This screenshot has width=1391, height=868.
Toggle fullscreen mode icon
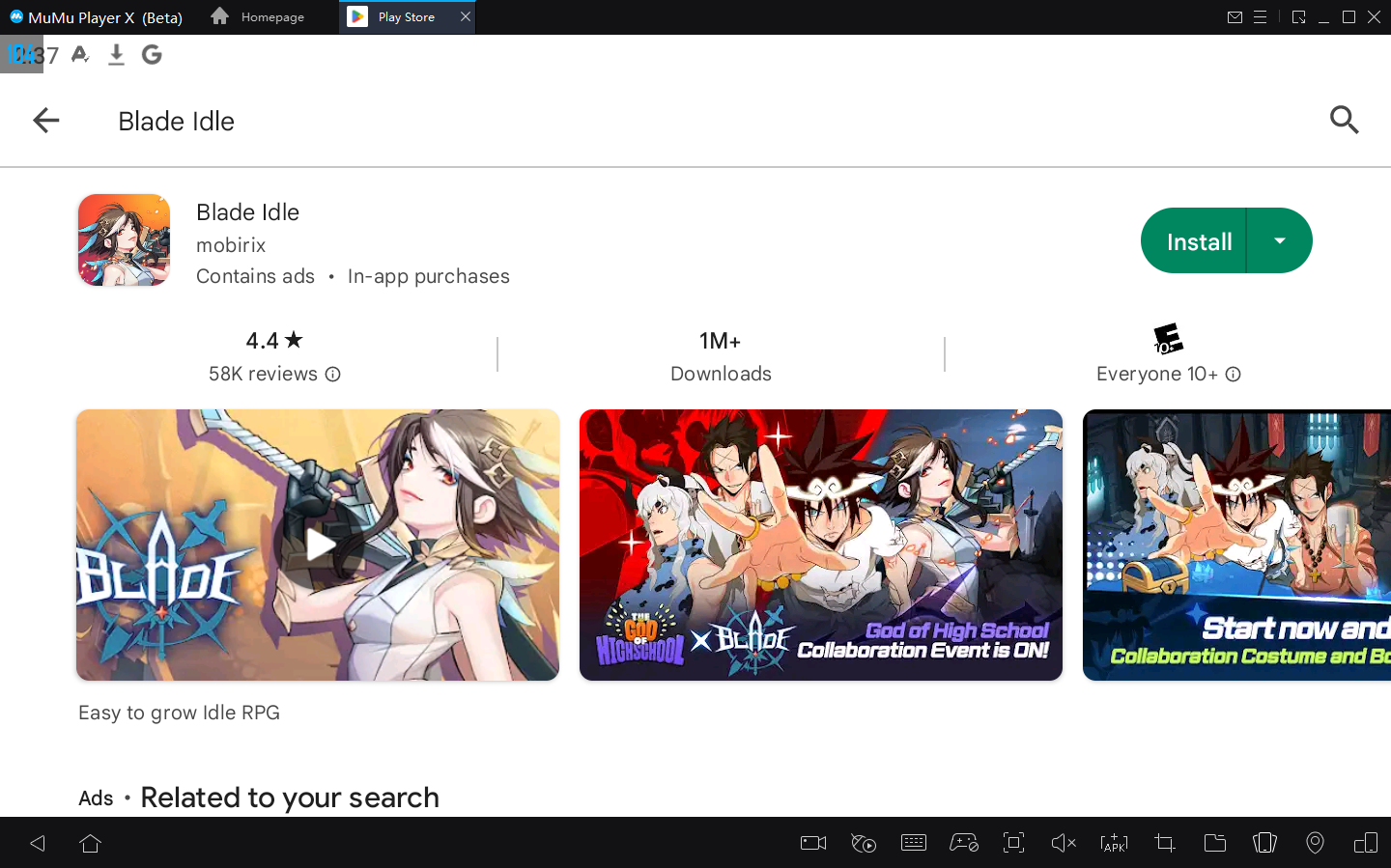tap(1013, 843)
